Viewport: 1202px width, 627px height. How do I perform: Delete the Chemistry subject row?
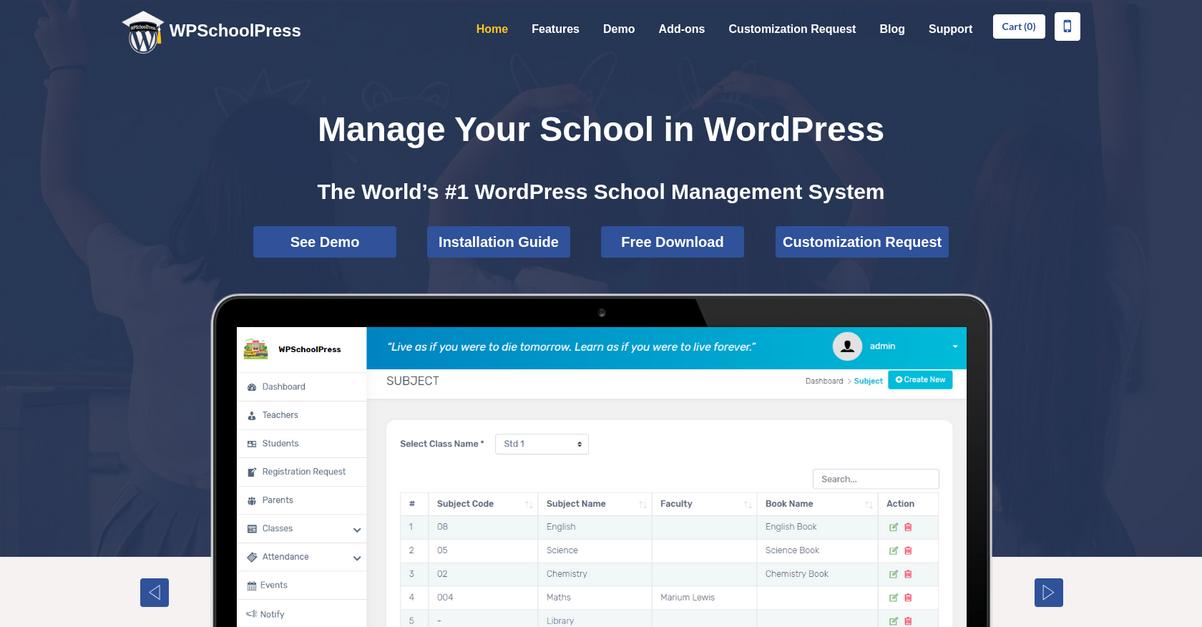coord(908,574)
